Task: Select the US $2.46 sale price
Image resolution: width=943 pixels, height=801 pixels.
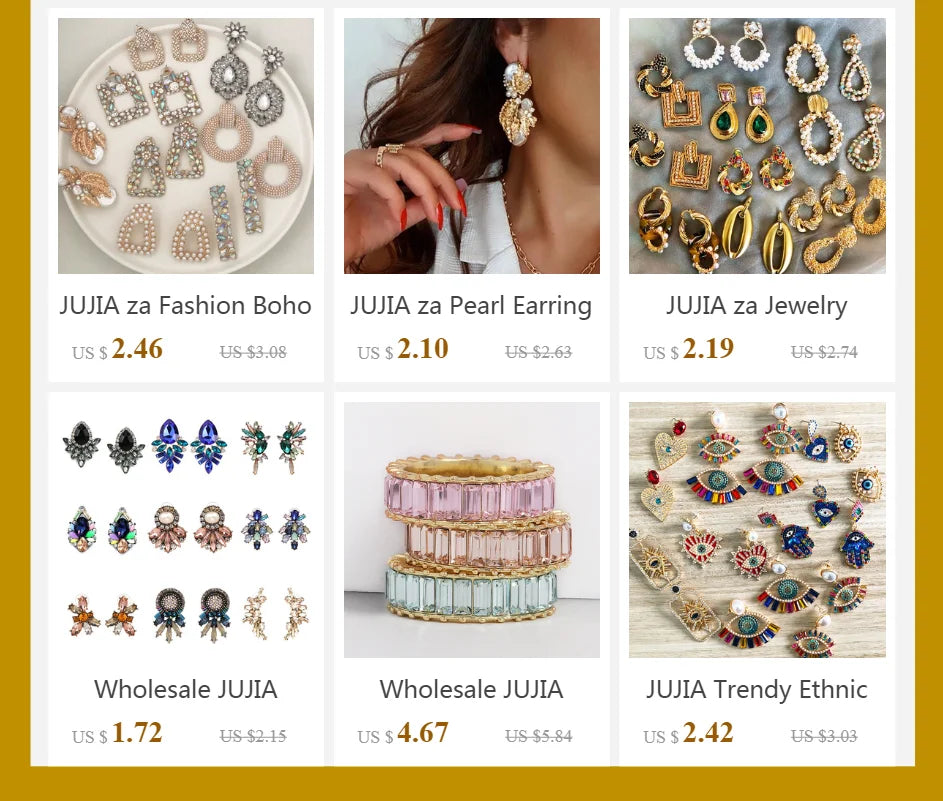Action: (117, 349)
